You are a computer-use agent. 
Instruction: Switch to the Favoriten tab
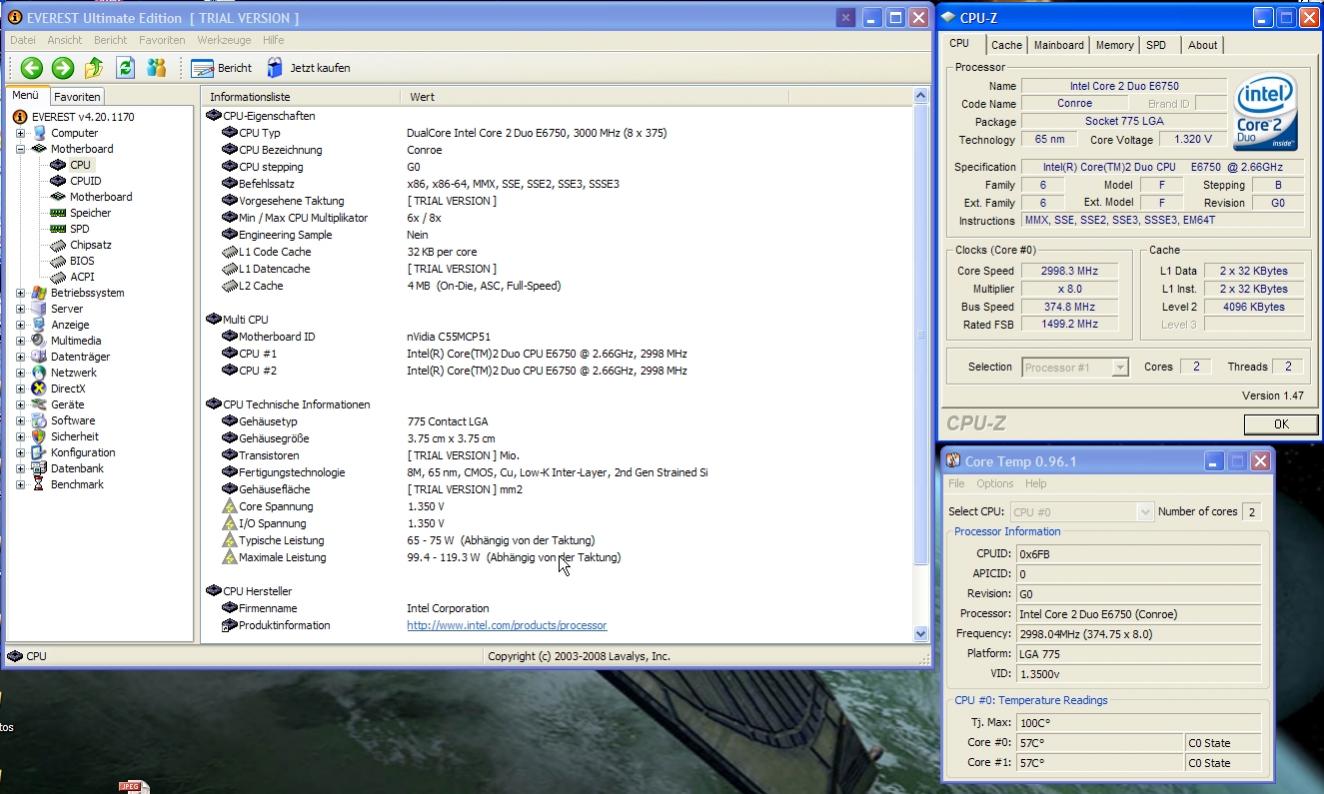tap(77, 97)
